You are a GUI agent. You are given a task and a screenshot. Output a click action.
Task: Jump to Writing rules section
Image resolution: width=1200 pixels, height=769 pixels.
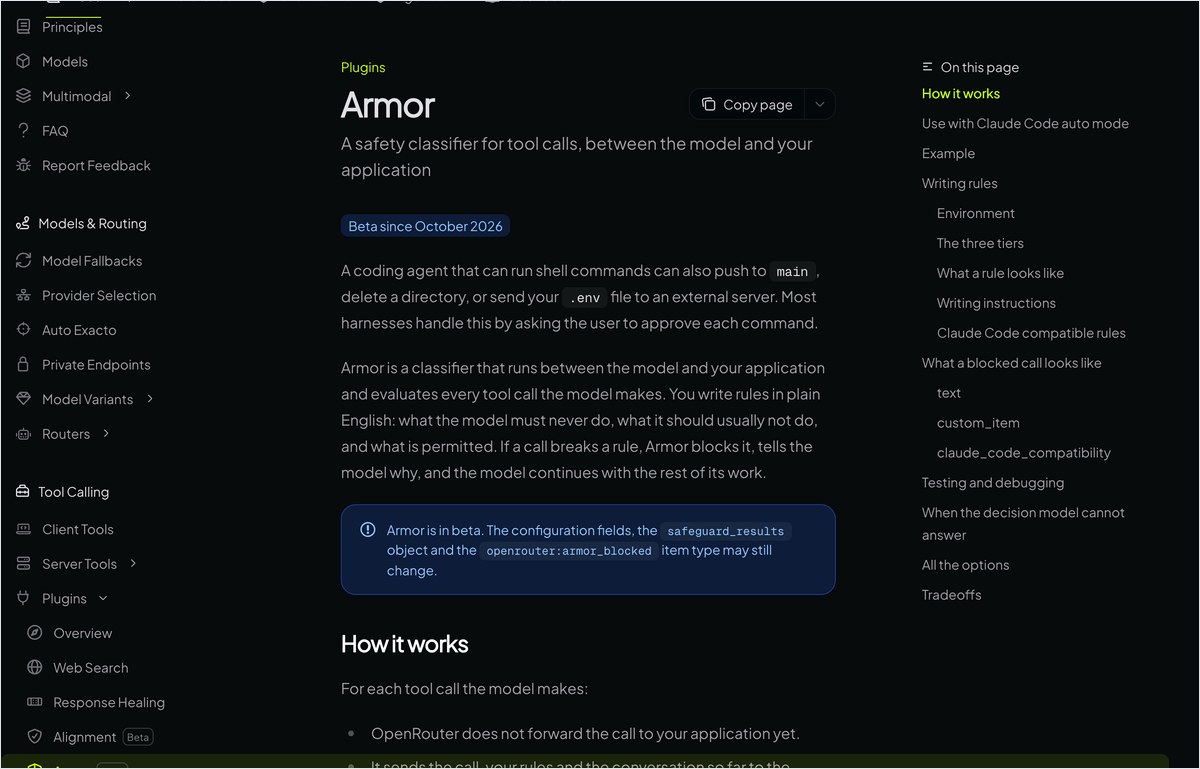960,183
